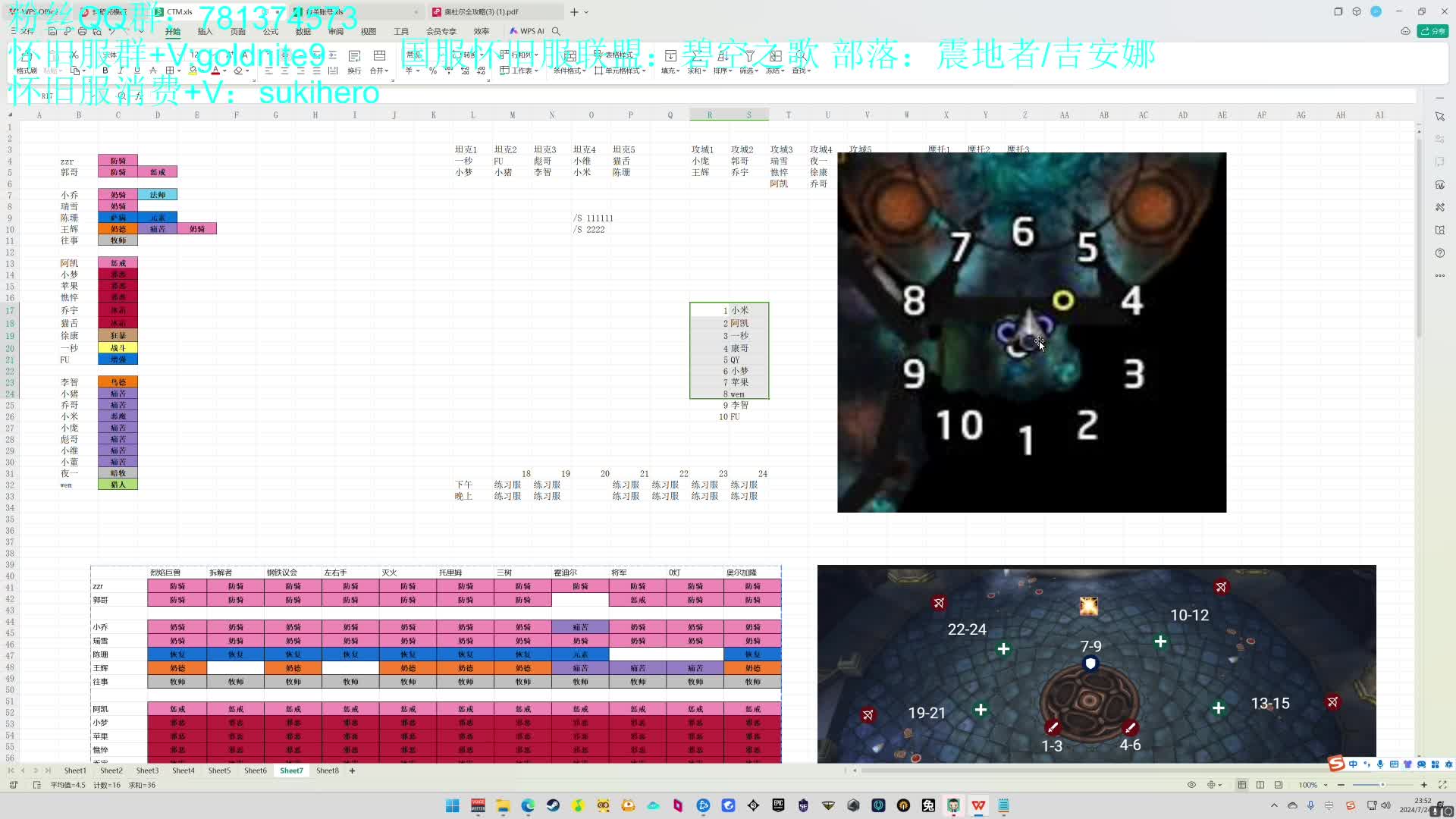Click the WPS AI button
The width and height of the screenshot is (1456, 819).
(x=527, y=31)
